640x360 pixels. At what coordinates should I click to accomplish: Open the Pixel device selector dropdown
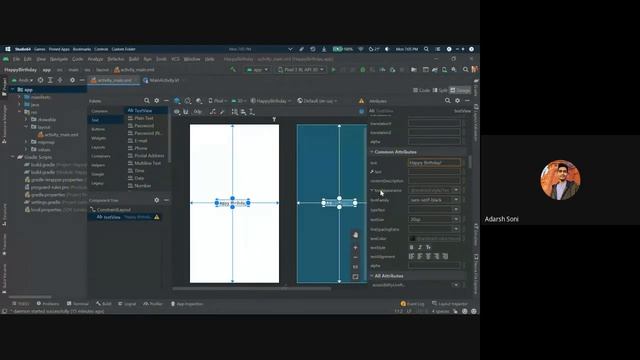coord(301,70)
